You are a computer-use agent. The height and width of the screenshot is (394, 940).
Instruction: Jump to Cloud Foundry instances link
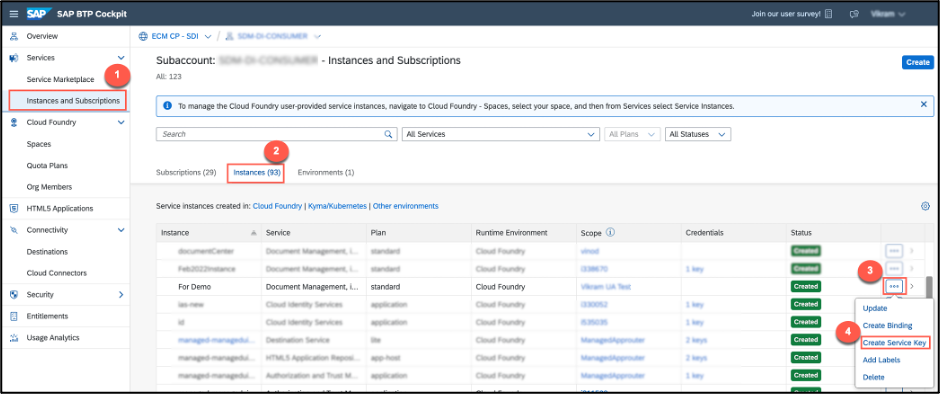(x=277, y=206)
